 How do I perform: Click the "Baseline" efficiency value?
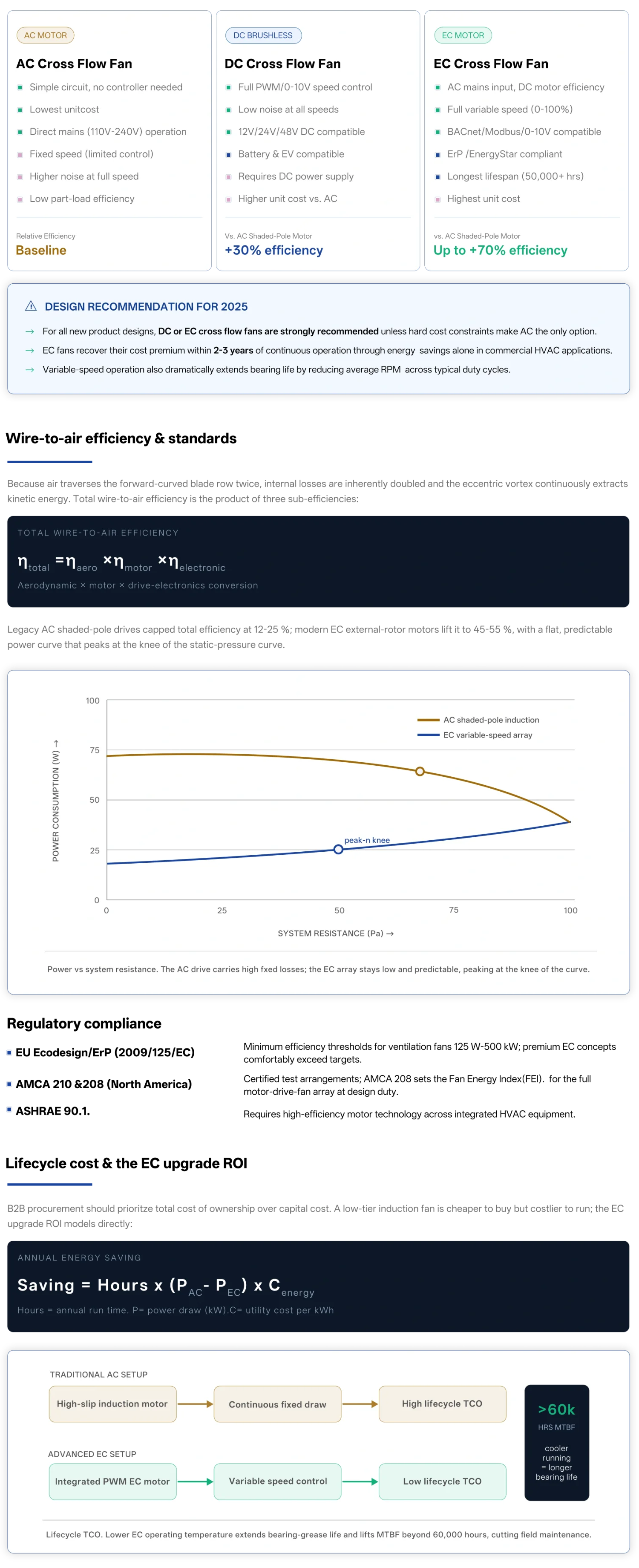point(41,250)
